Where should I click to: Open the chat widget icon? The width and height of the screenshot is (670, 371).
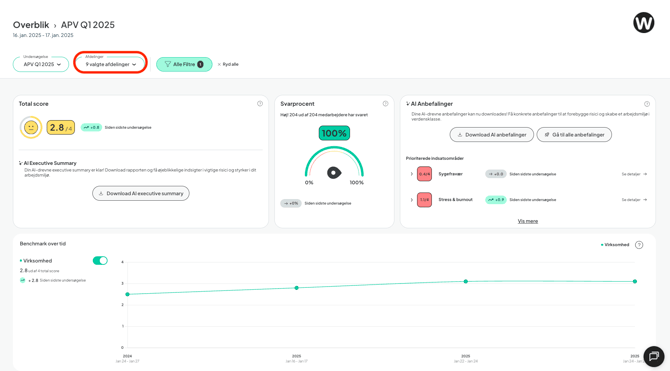[x=654, y=356]
